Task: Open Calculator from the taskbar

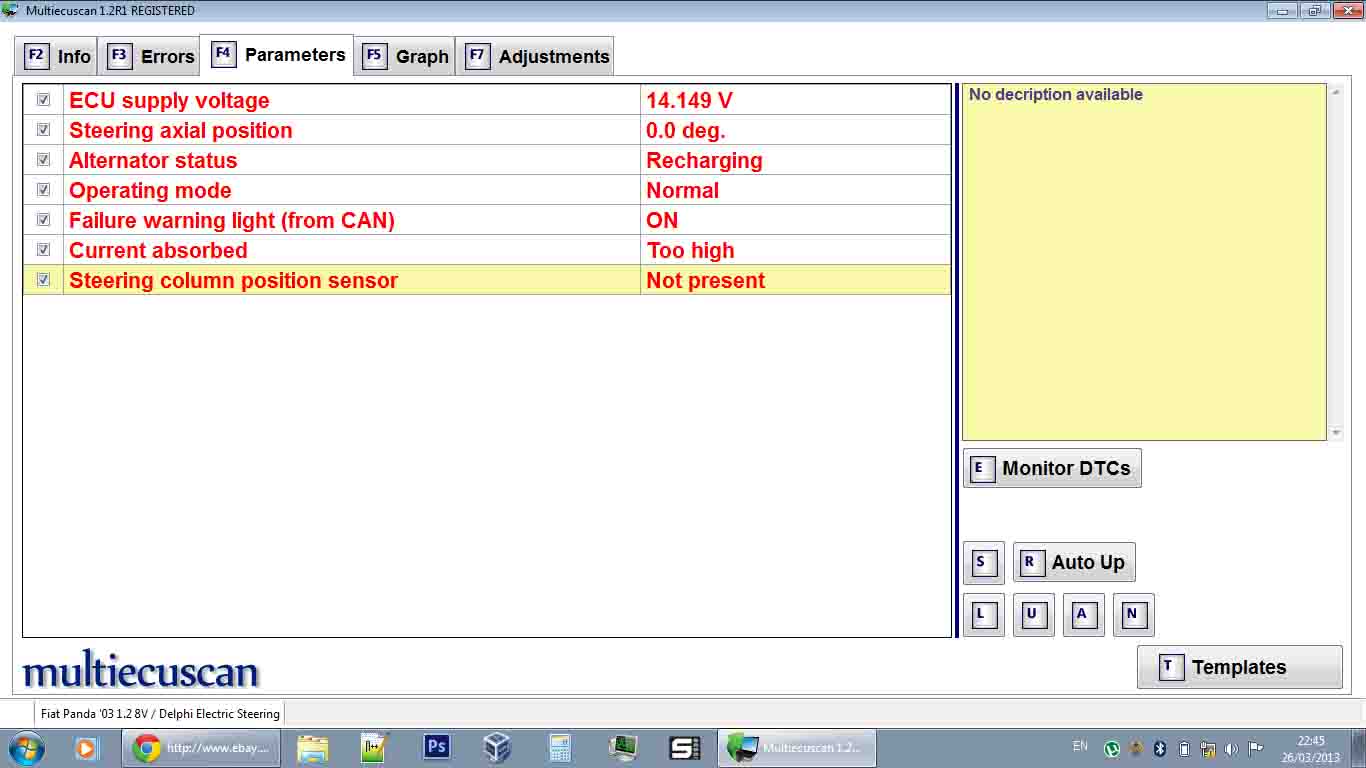Action: coord(559,747)
